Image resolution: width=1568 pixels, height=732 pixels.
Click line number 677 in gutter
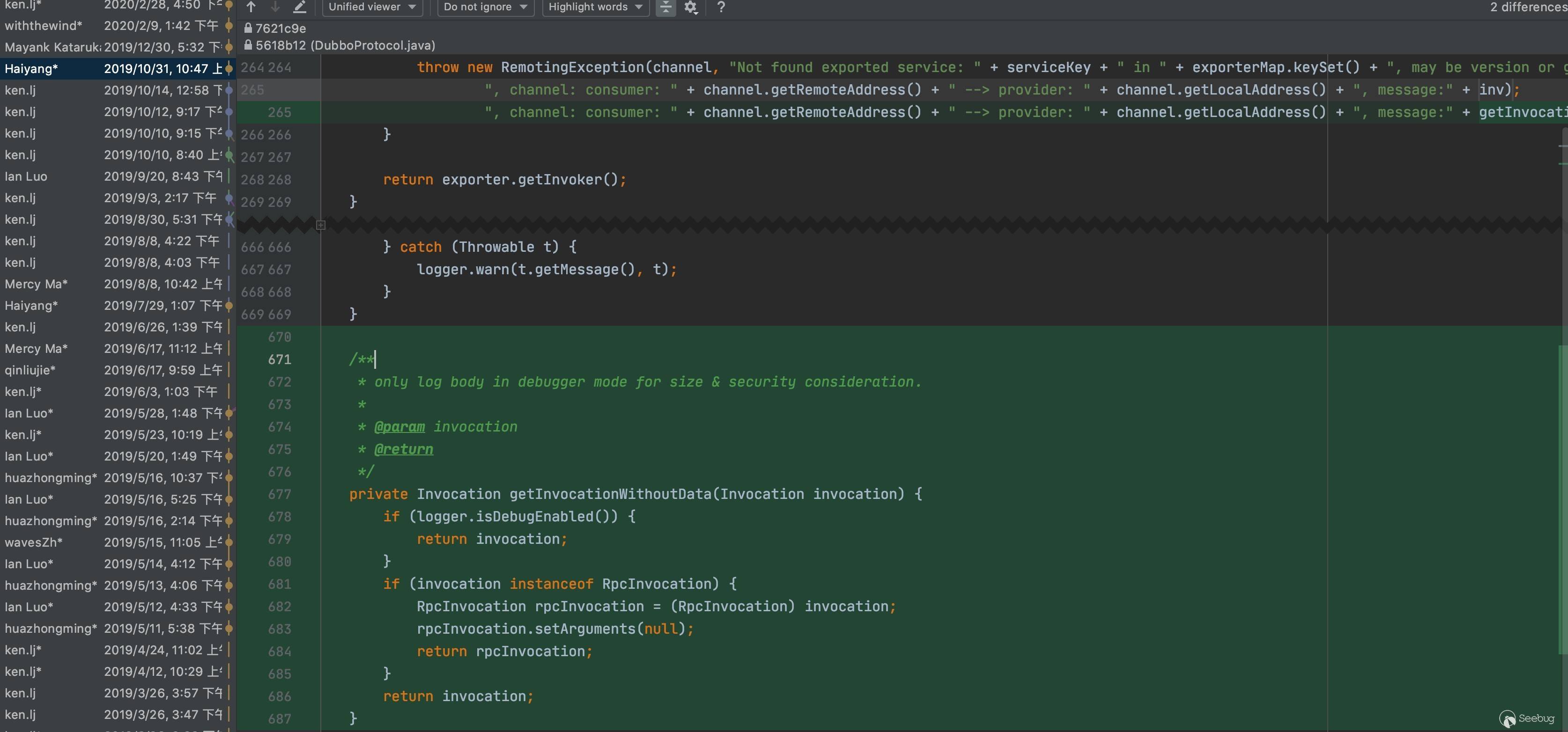pos(280,494)
